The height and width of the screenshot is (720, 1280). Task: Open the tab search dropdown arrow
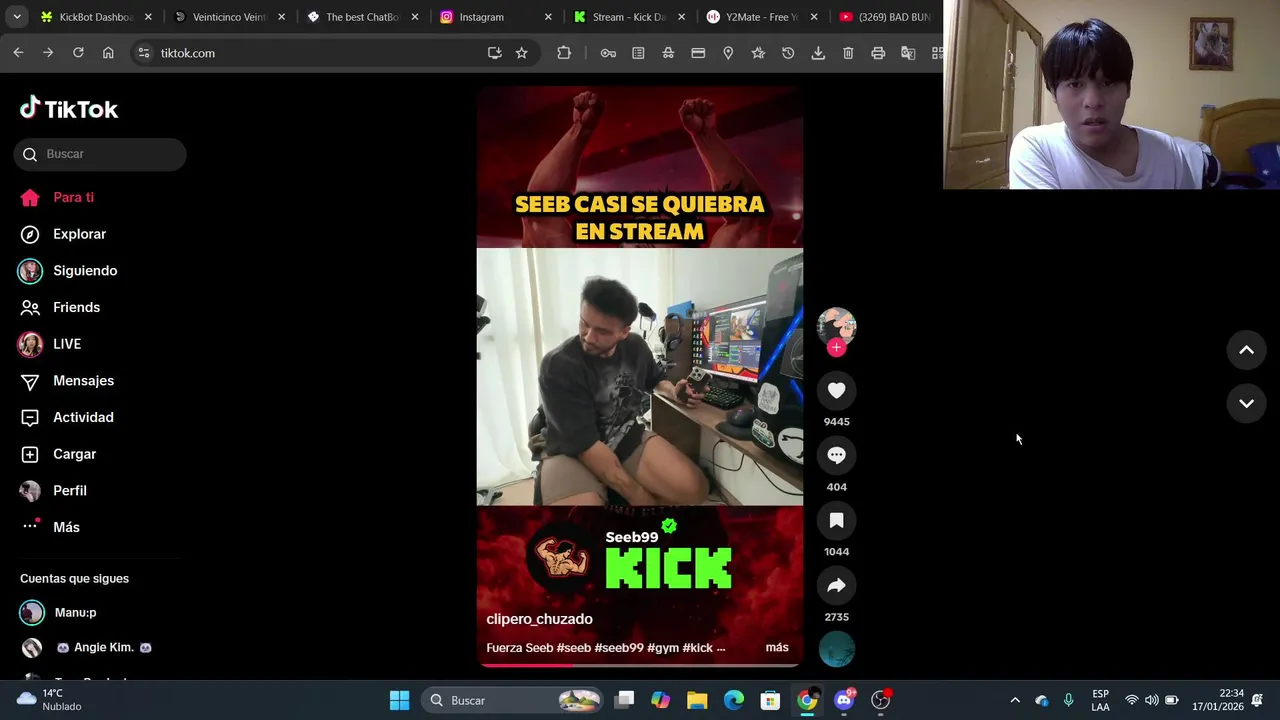pos(16,17)
